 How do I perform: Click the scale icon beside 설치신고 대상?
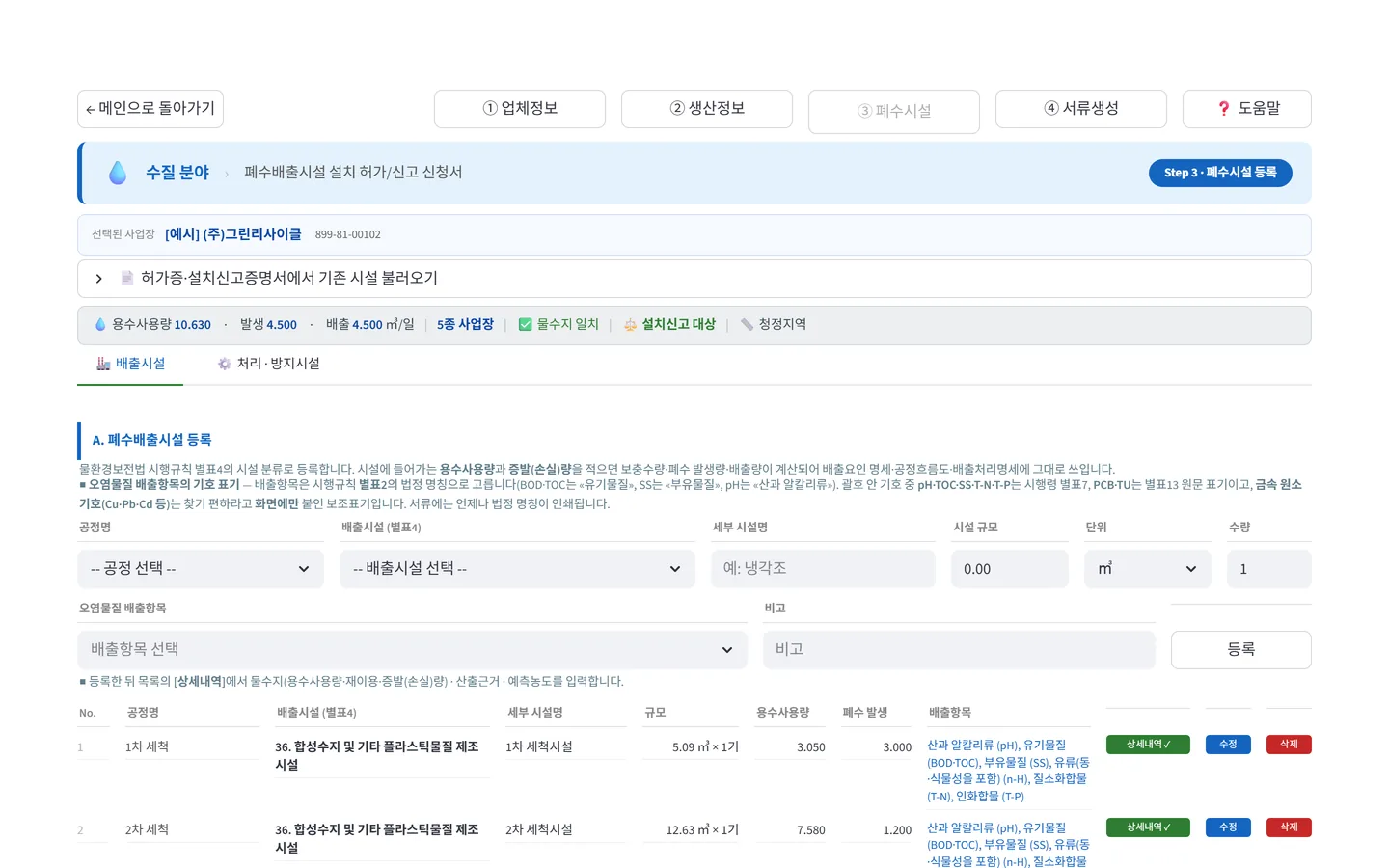coord(630,325)
